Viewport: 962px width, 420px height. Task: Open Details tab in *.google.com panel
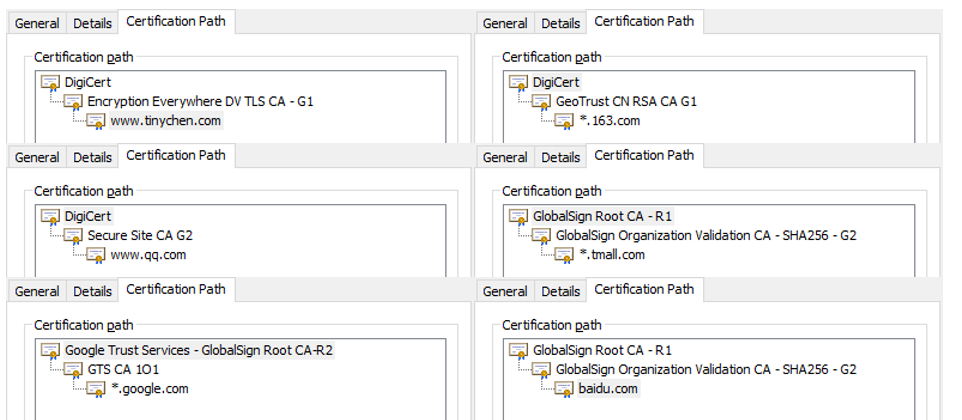pos(93,291)
